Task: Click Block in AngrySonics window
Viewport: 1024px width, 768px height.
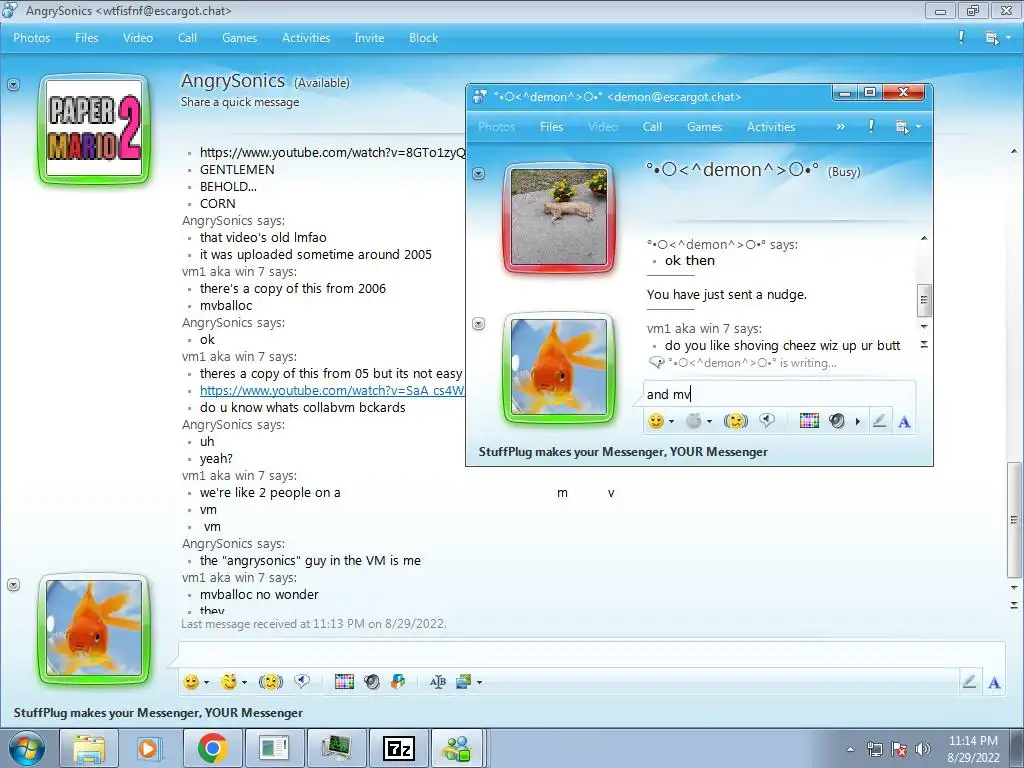Action: pos(423,38)
